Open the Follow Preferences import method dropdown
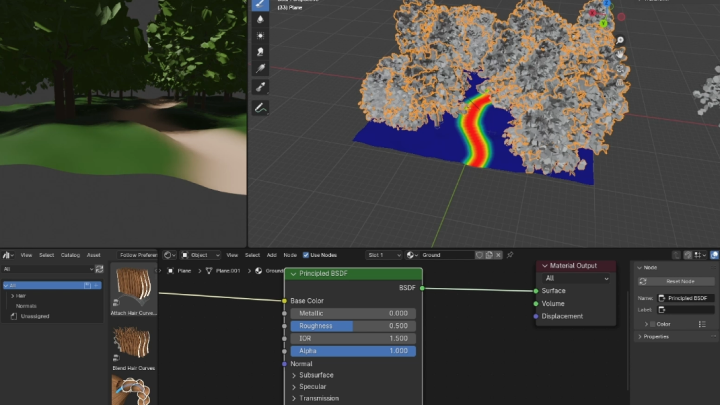 tap(137, 255)
